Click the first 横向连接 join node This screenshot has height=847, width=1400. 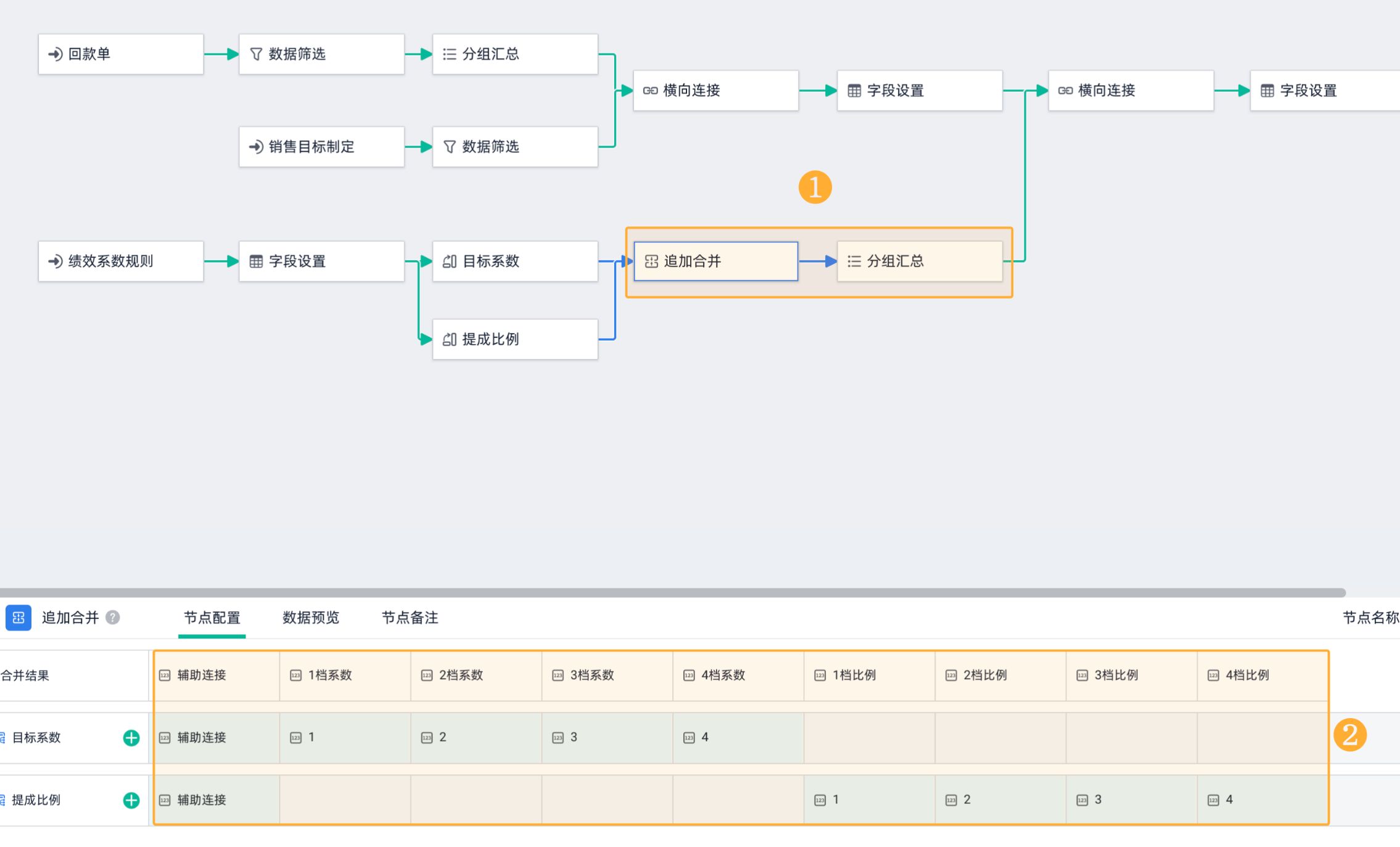pyautogui.click(x=715, y=91)
